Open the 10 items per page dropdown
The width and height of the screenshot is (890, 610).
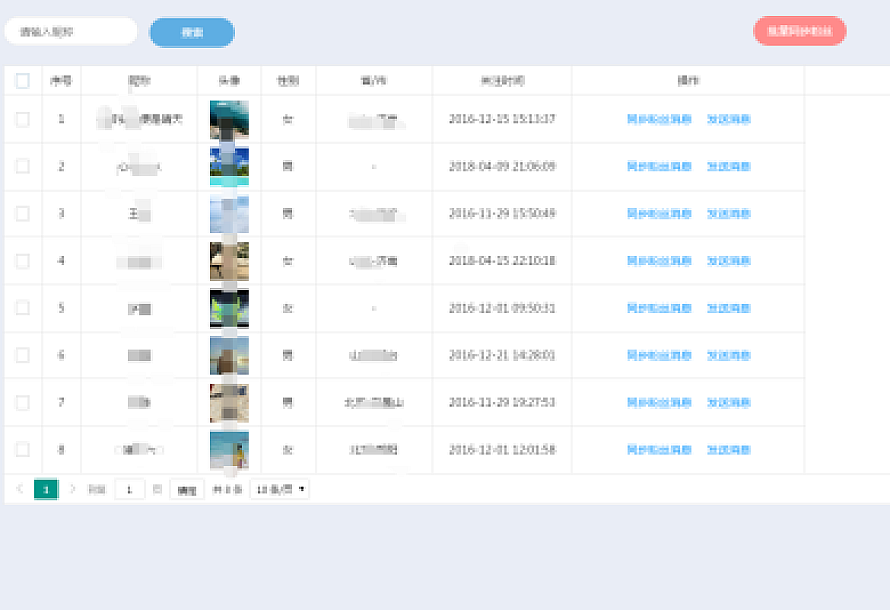pos(279,489)
